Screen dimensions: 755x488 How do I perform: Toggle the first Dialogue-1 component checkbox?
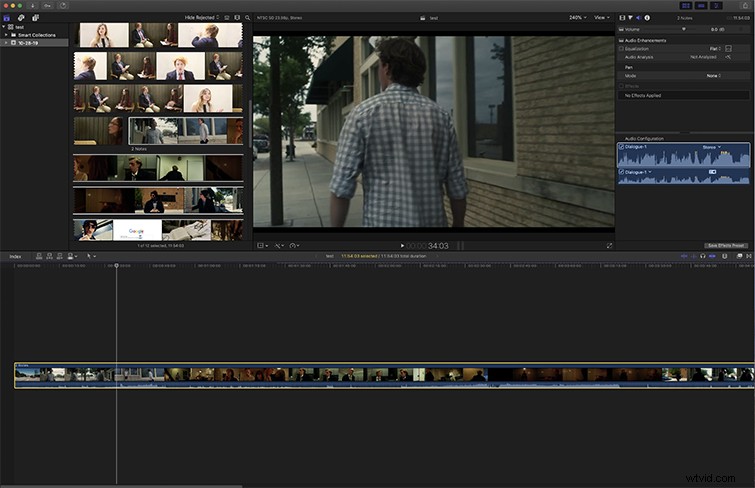point(622,147)
